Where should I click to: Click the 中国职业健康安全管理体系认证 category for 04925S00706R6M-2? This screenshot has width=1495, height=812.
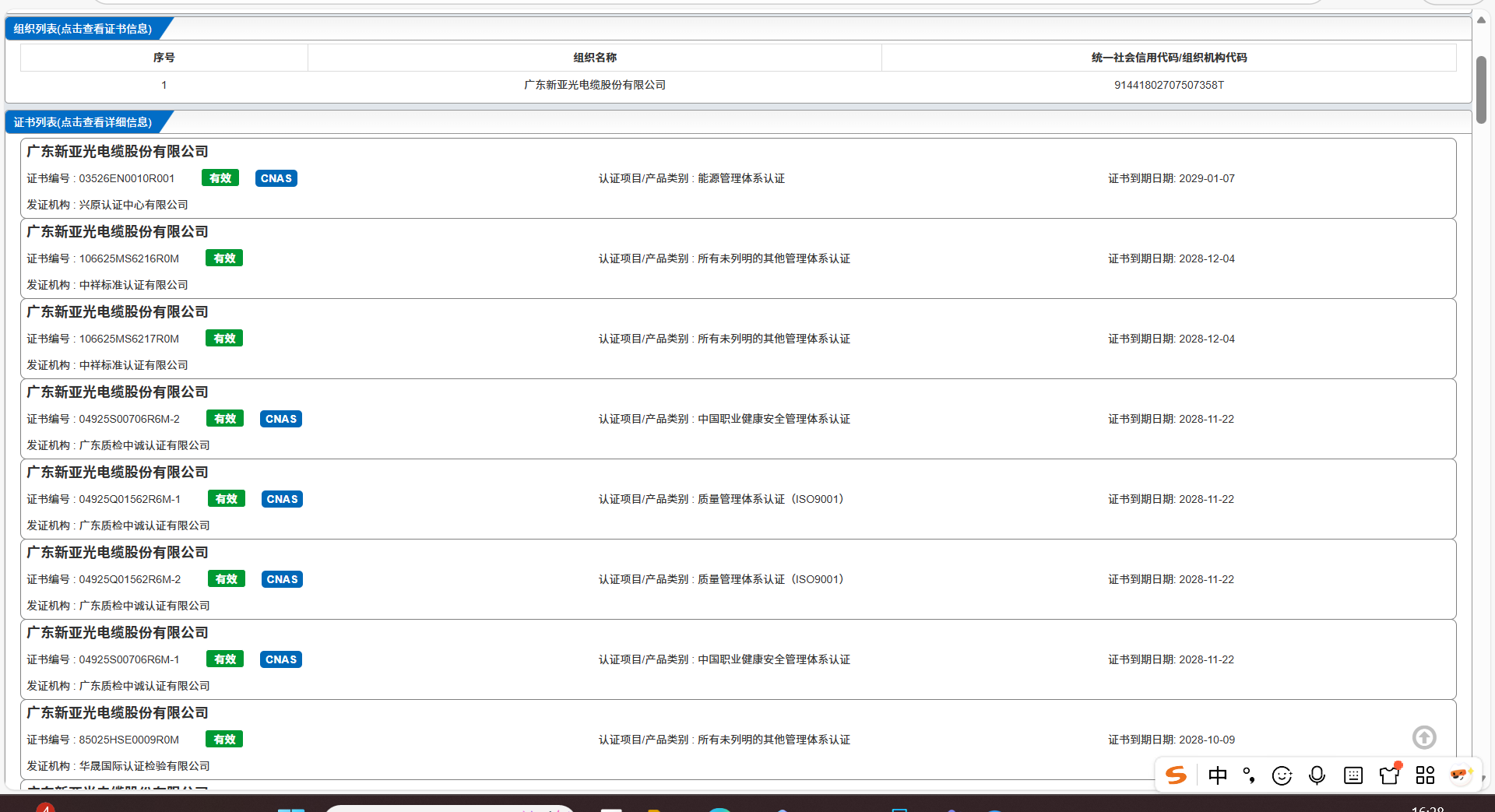point(774,419)
